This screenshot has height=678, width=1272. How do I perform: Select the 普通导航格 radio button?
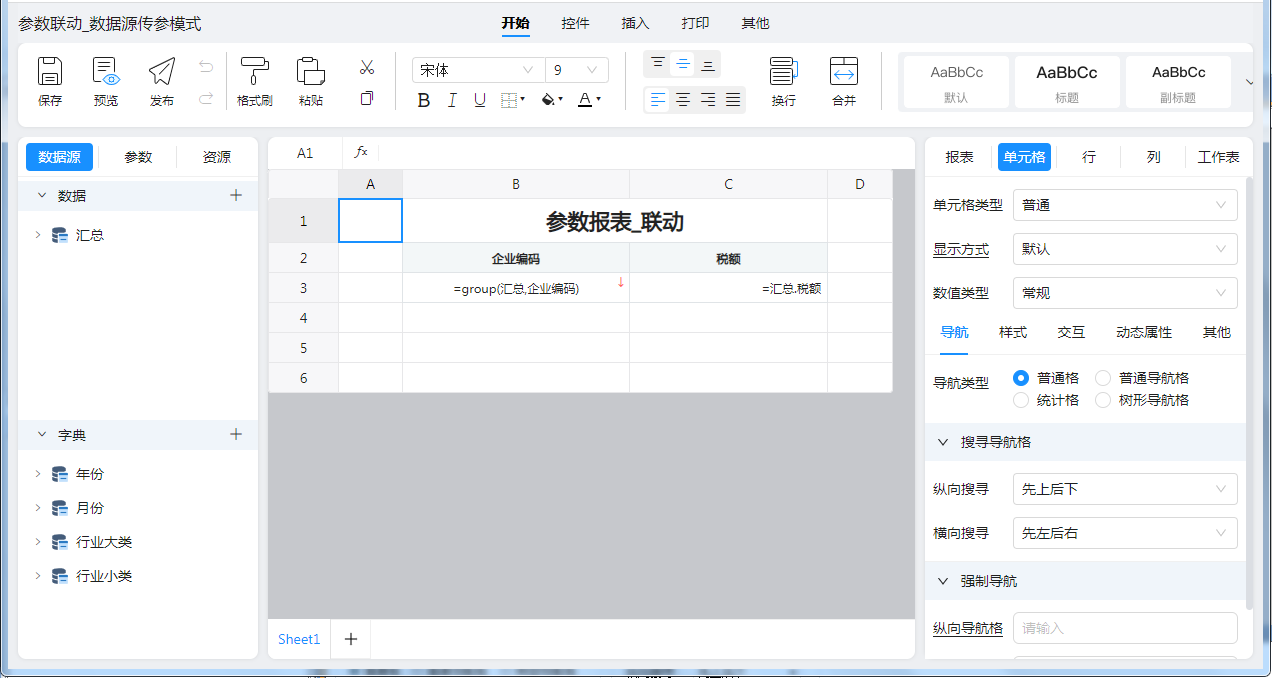1103,378
